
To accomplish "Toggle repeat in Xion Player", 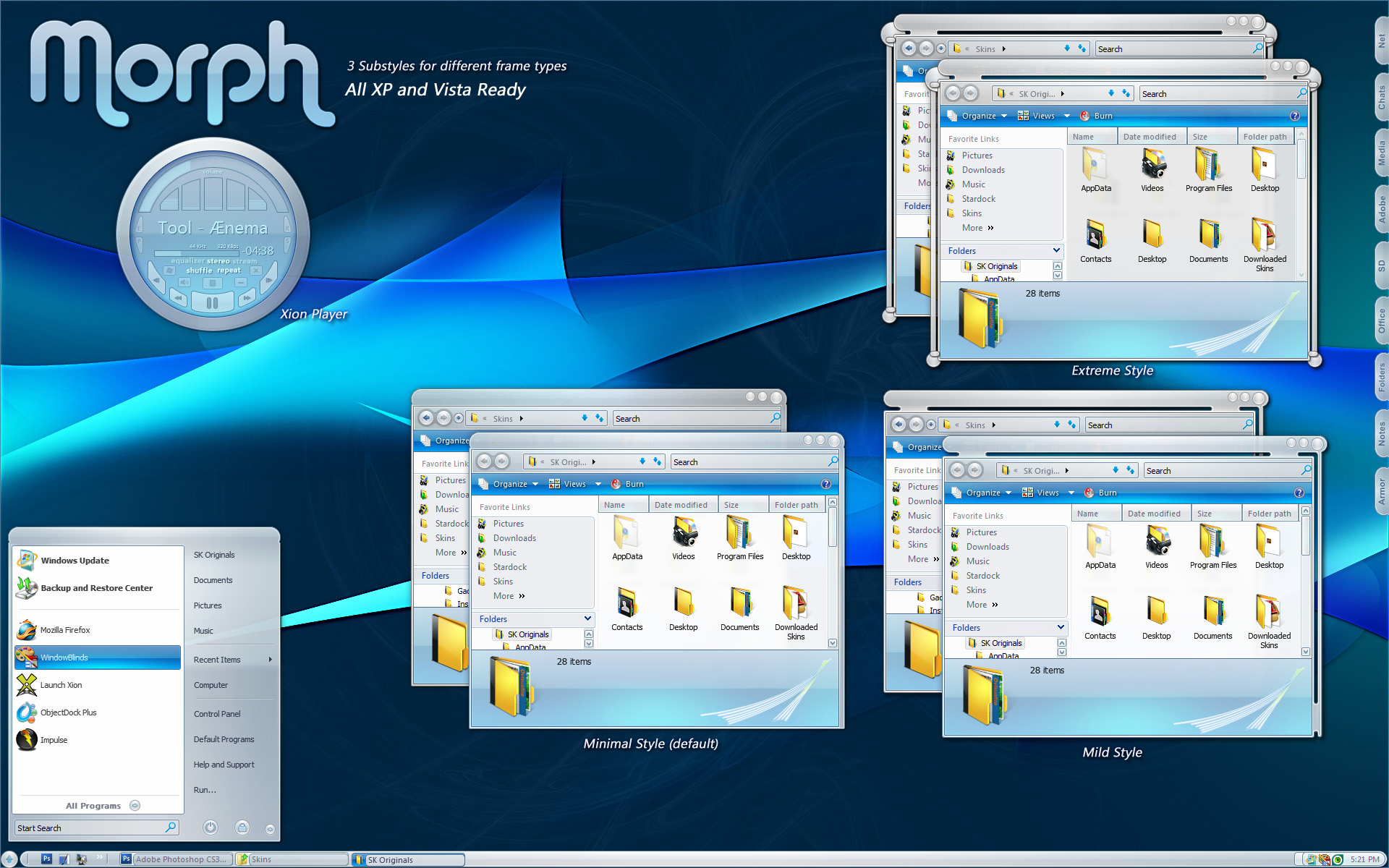I will (x=229, y=271).
